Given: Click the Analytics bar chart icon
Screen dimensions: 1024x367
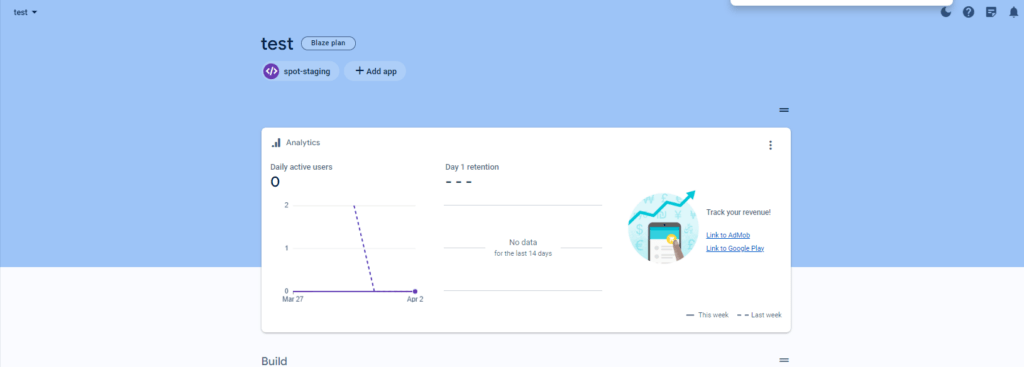Looking at the screenshot, I should [x=276, y=142].
